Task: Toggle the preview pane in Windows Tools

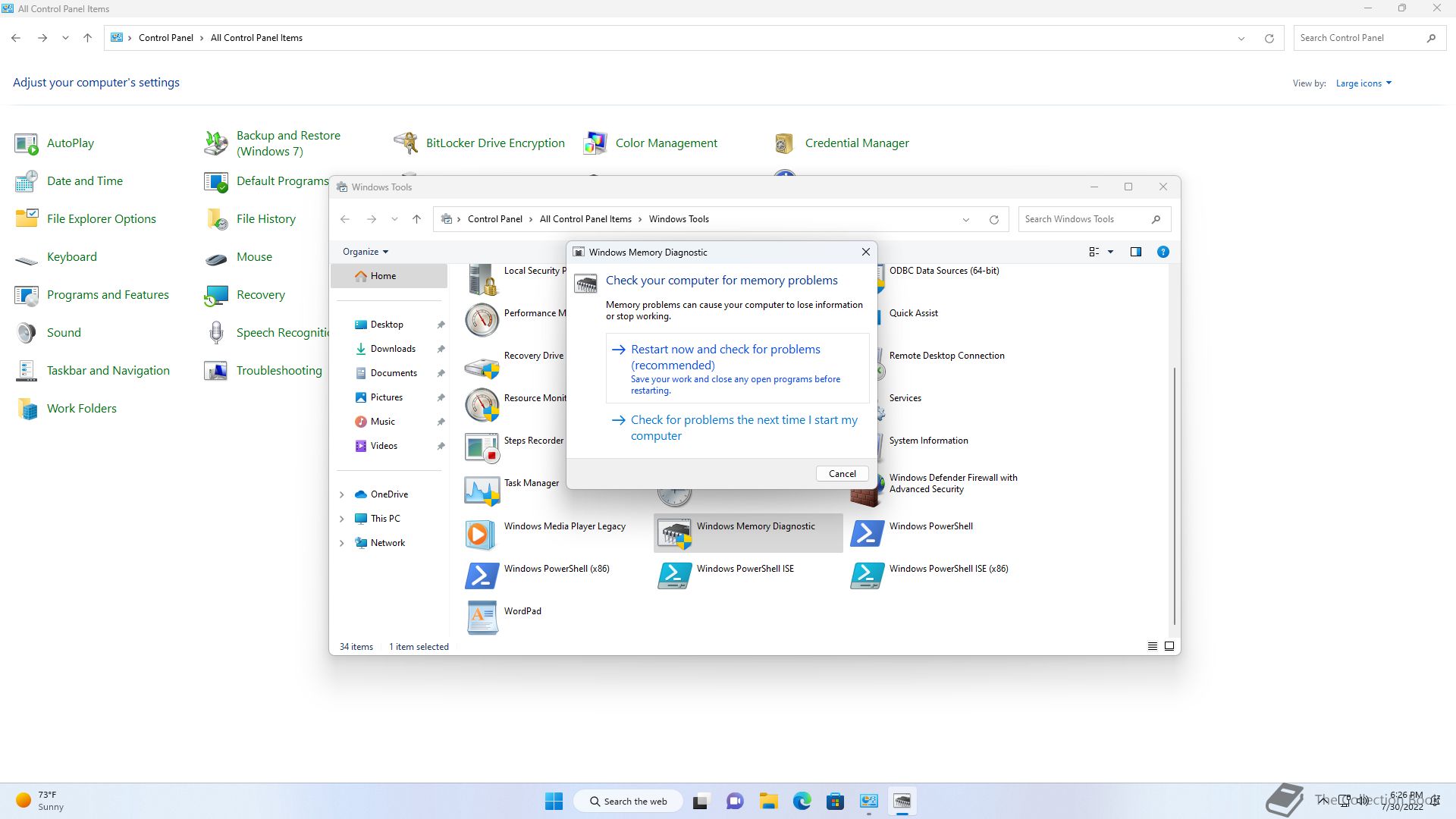Action: point(1135,252)
